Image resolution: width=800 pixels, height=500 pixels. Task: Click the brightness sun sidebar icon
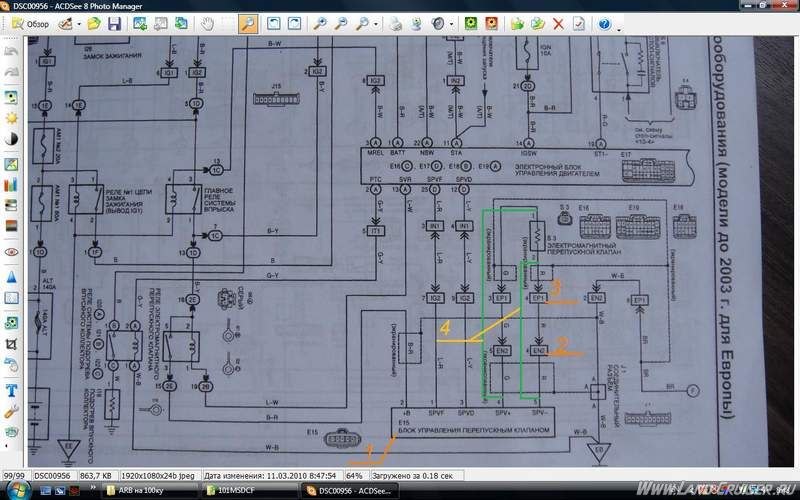point(11,118)
